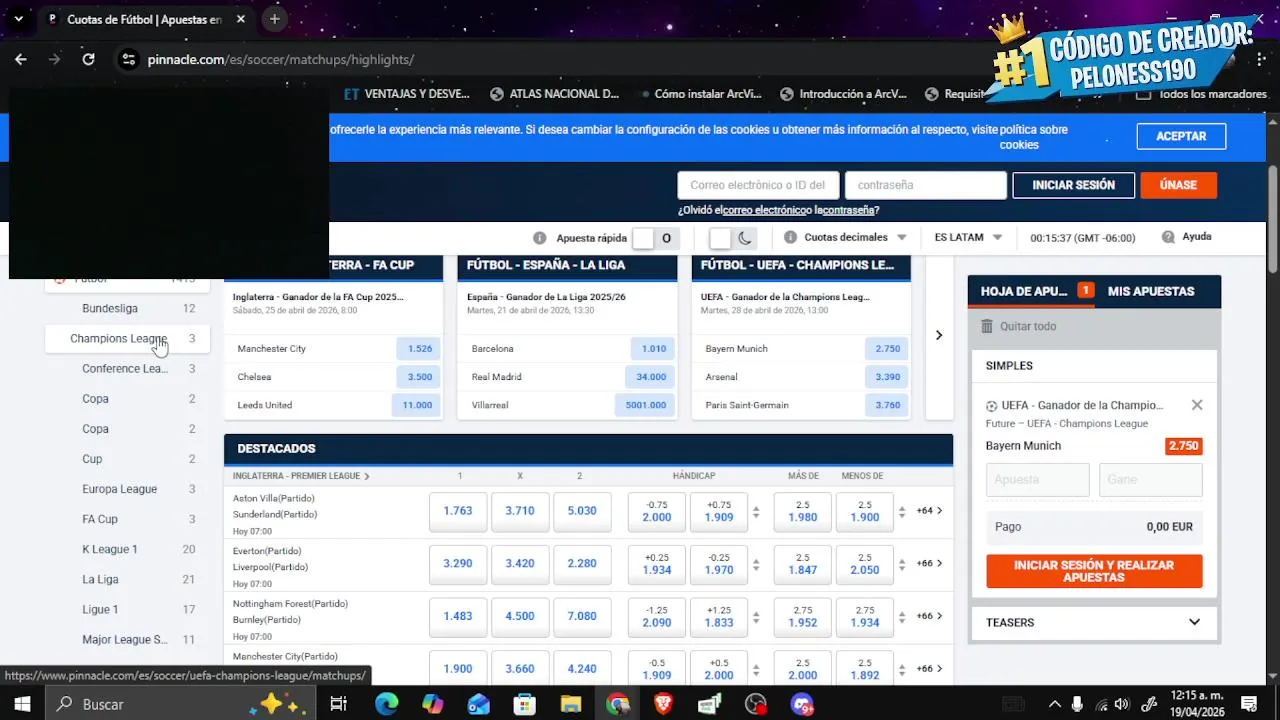The width and height of the screenshot is (1280, 720).
Task: Follow the 'correo electrónico' recovery link
Action: [765, 210]
